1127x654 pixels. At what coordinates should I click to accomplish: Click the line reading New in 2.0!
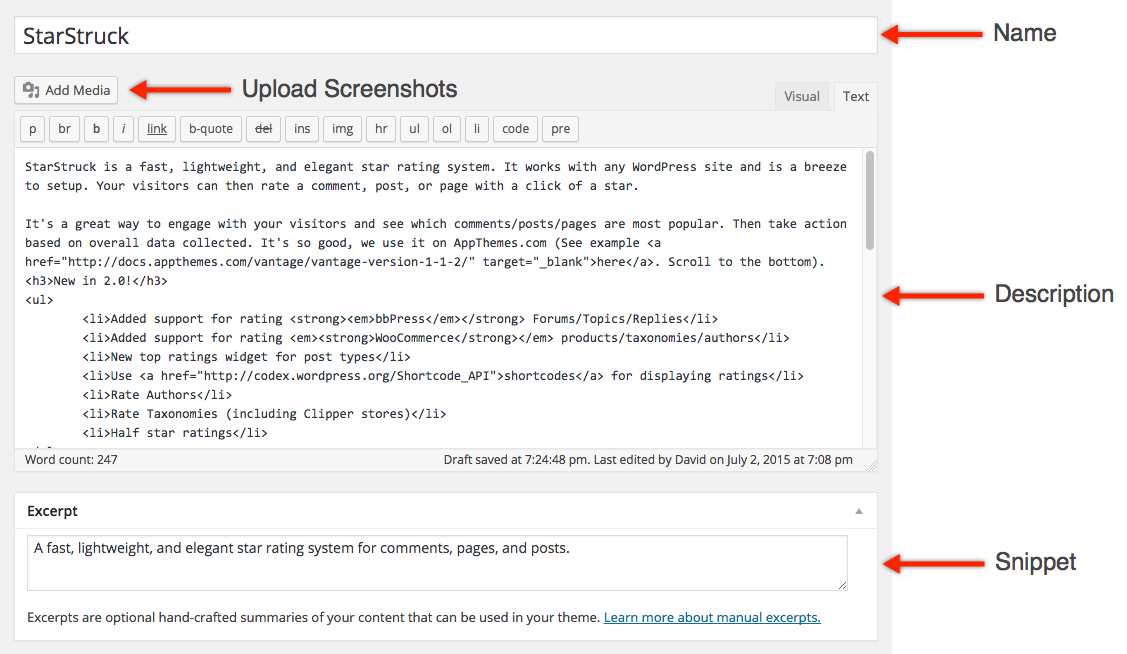pyautogui.click(x=96, y=281)
